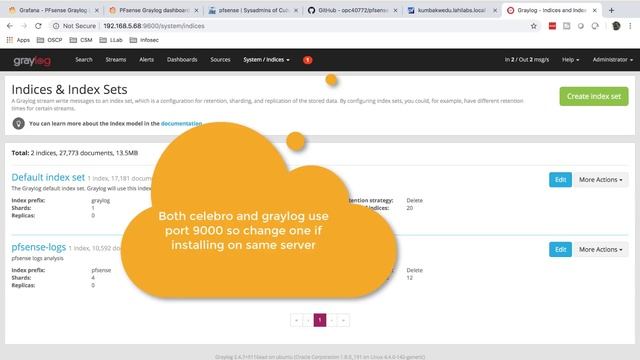This screenshot has height=360, width=640.
Task: Reload the page with the refresh icon
Action: pyautogui.click(x=38, y=26)
